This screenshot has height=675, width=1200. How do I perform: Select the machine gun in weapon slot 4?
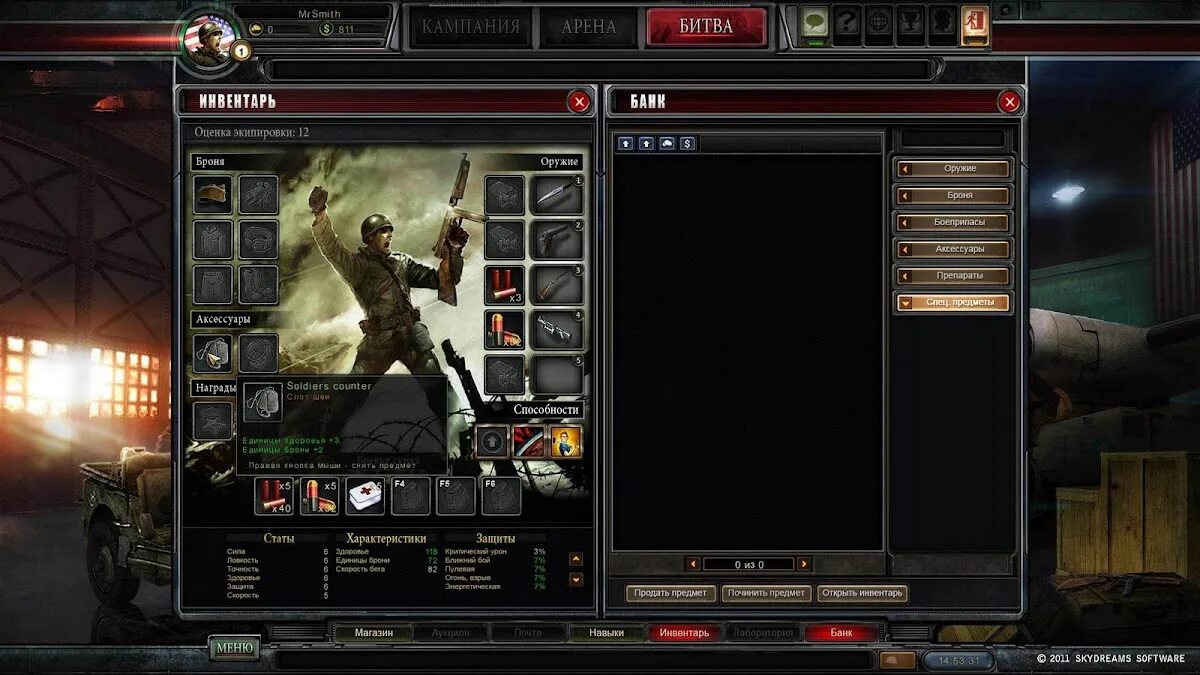[x=557, y=330]
